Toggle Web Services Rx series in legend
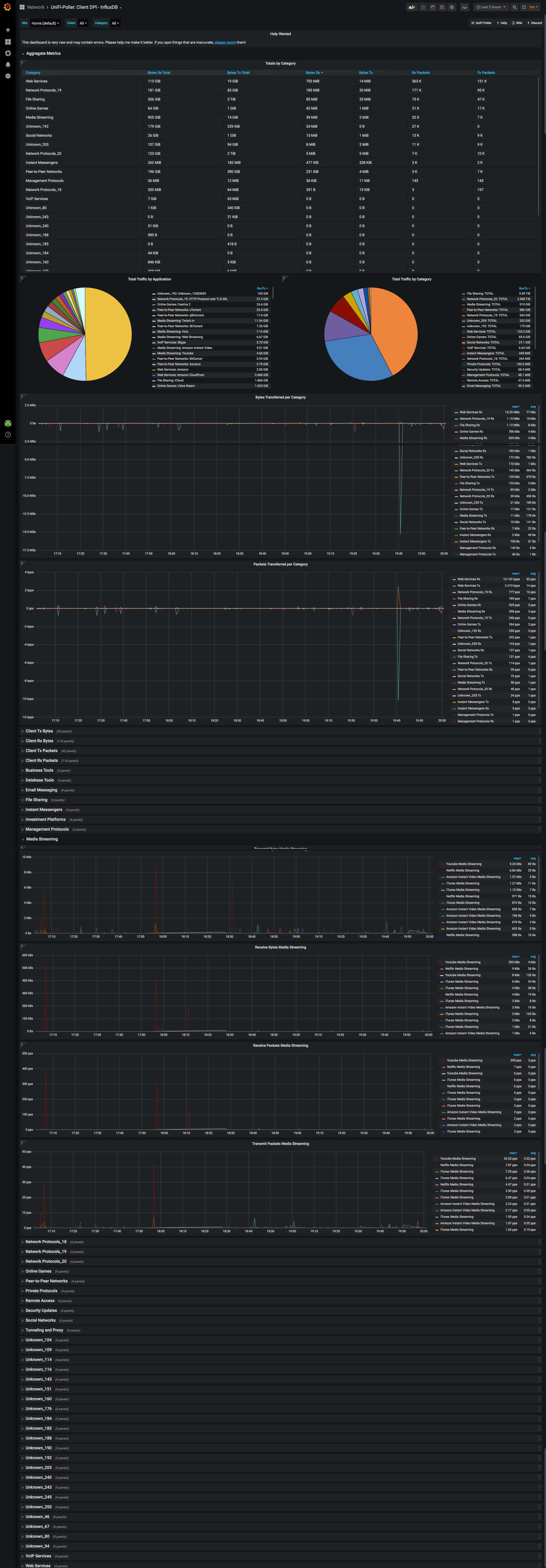Screen dimensions: 546x1568 point(470,412)
